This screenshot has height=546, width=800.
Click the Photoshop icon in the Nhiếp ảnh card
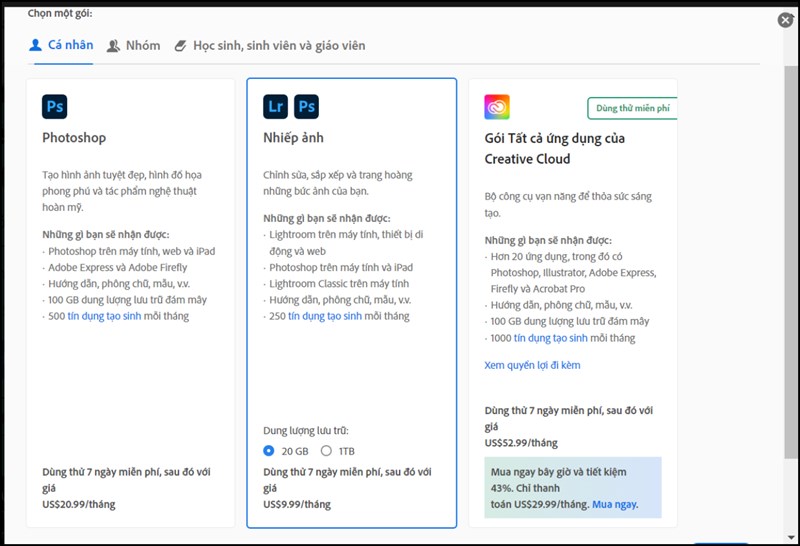pyautogui.click(x=306, y=107)
